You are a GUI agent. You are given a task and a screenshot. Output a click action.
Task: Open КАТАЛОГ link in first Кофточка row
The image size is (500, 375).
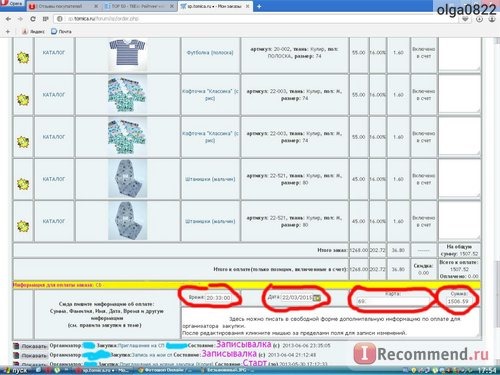[x=54, y=95]
